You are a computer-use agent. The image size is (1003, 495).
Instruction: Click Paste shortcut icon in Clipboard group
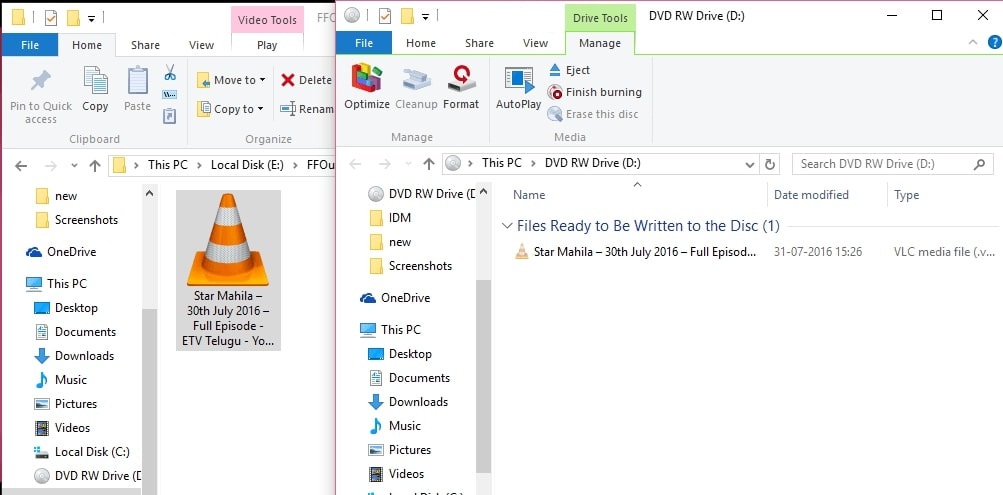coord(170,116)
